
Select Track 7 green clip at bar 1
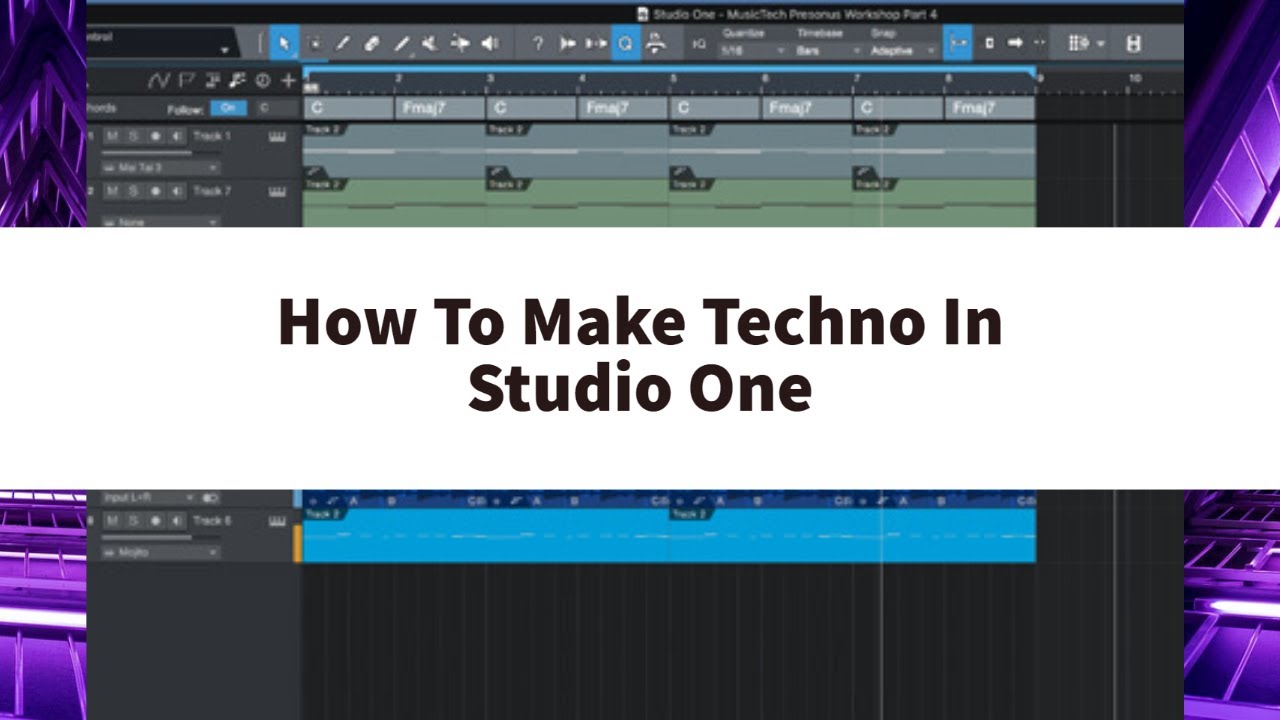click(394, 204)
